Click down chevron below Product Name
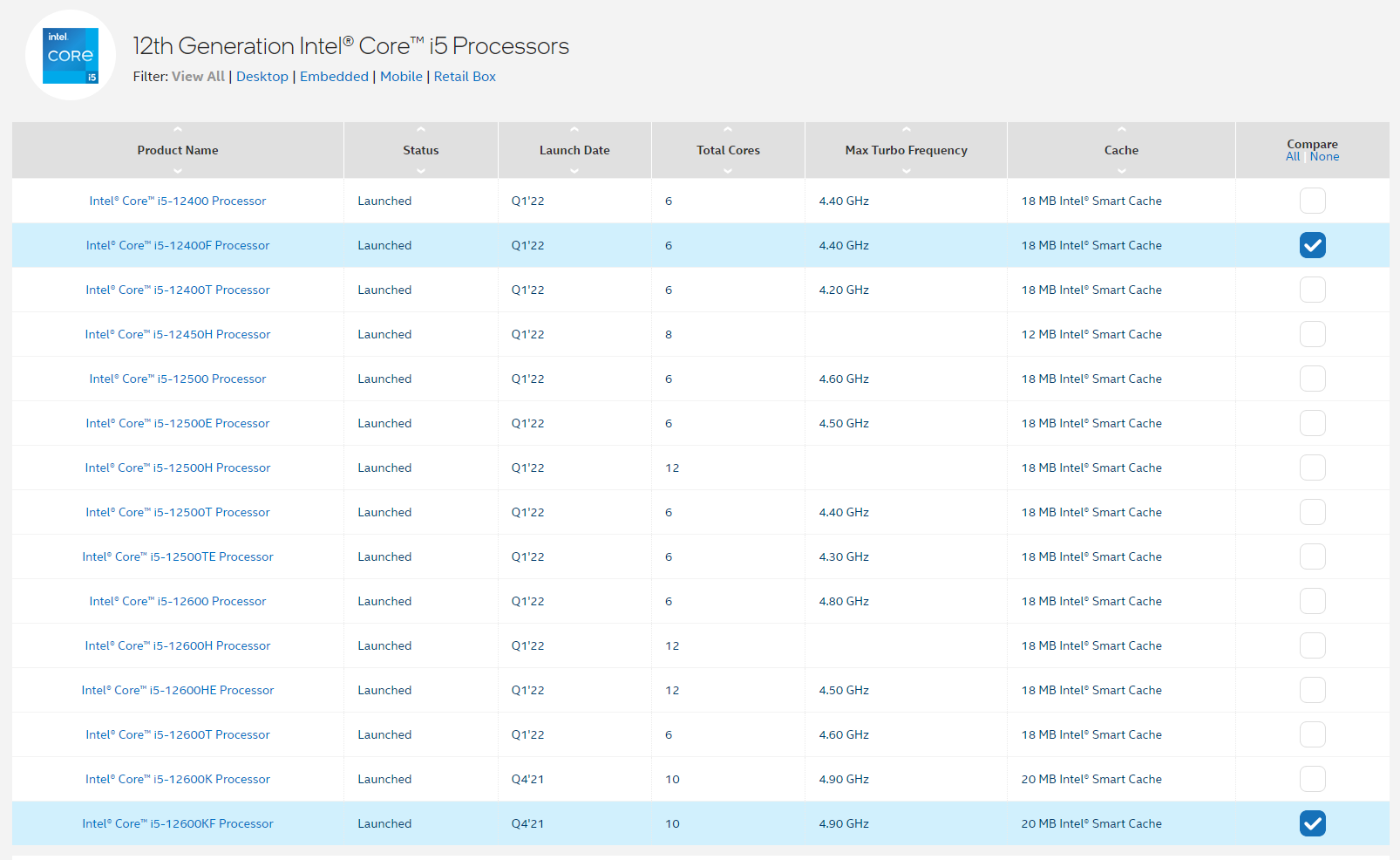 click(178, 171)
